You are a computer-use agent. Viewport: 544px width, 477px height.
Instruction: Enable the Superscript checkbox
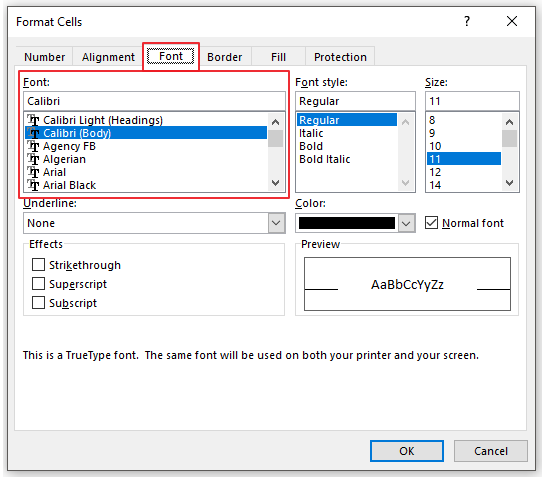[38, 283]
